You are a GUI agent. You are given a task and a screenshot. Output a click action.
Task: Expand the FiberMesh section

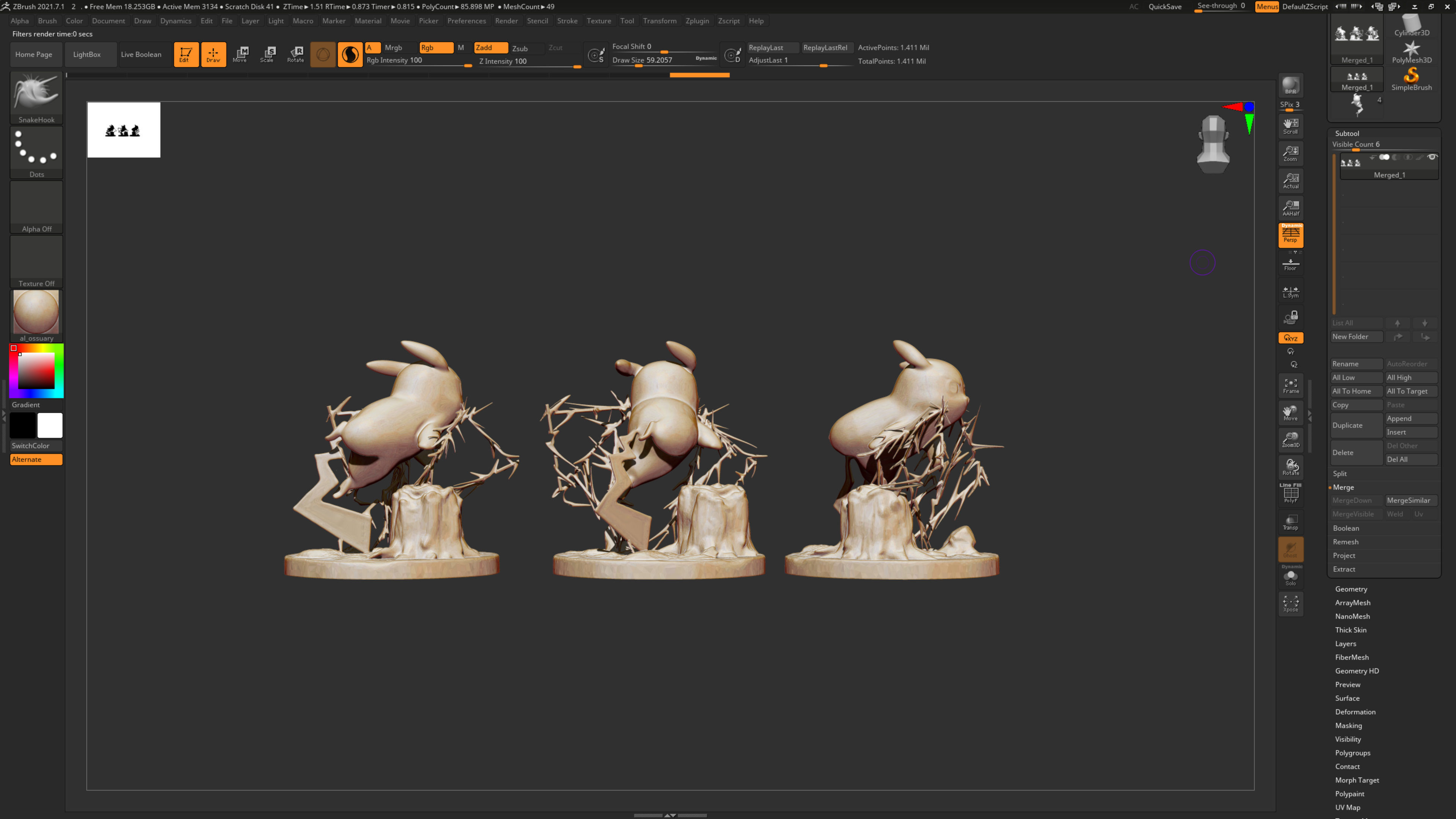click(x=1352, y=657)
